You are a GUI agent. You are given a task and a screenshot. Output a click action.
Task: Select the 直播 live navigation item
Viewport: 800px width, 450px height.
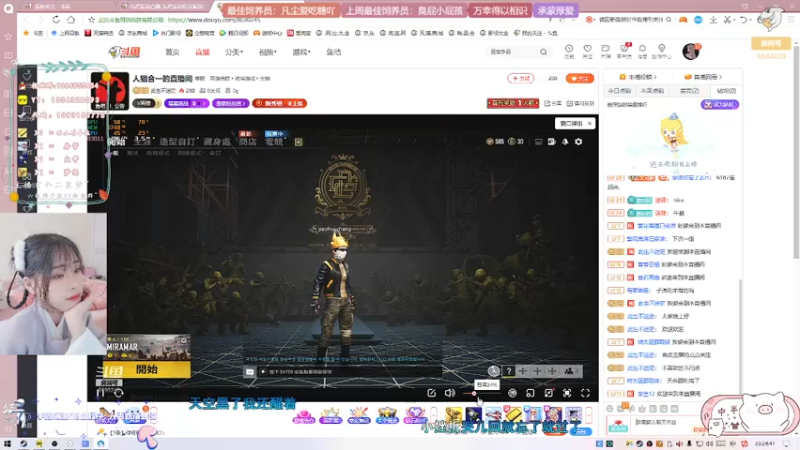point(203,52)
